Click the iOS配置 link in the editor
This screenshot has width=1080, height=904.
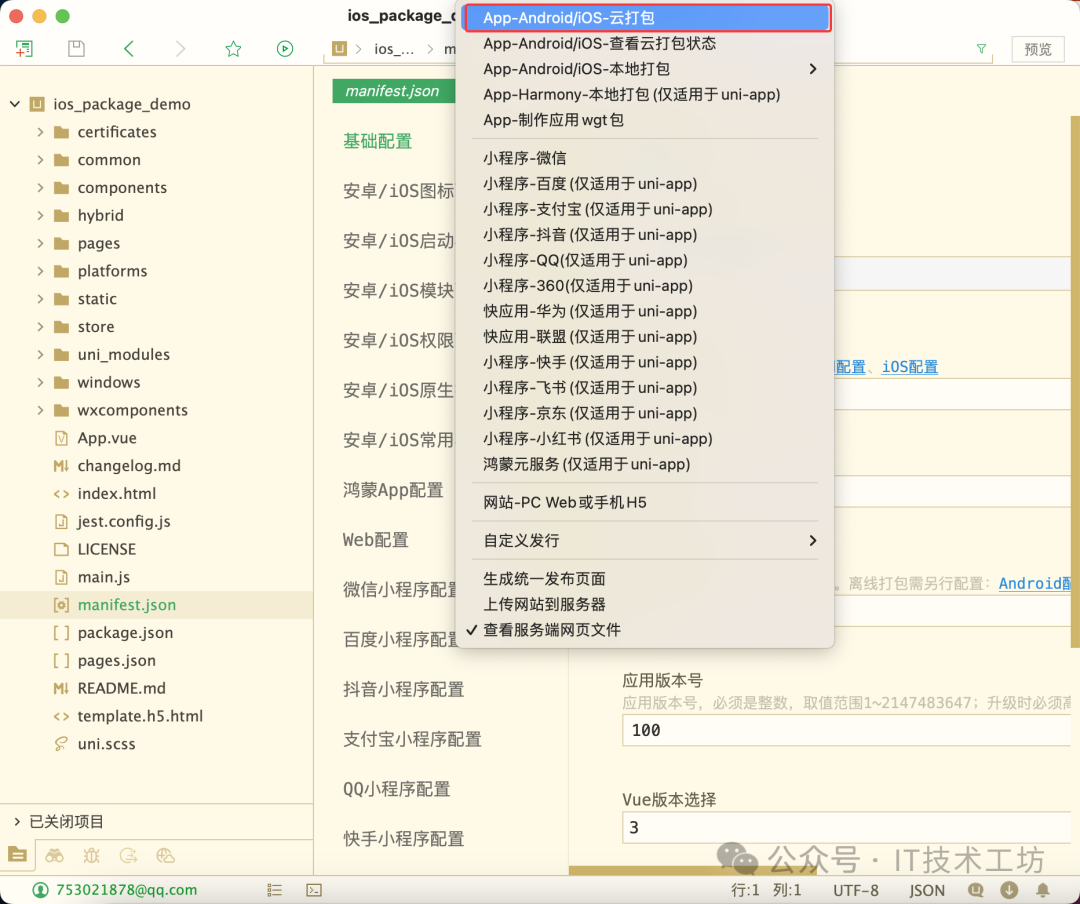(909, 367)
